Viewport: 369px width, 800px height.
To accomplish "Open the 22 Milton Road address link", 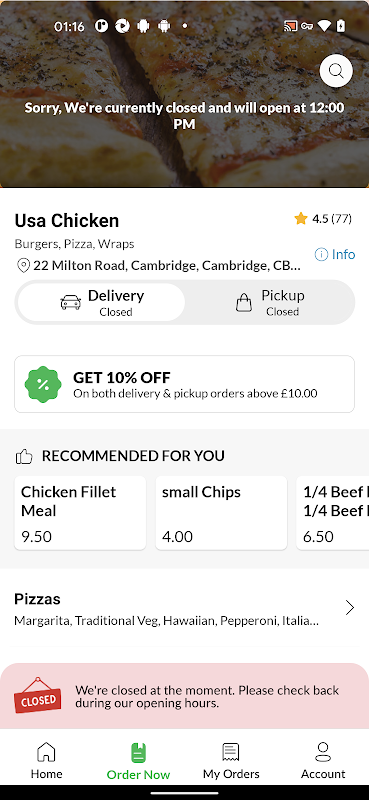I will click(167, 266).
